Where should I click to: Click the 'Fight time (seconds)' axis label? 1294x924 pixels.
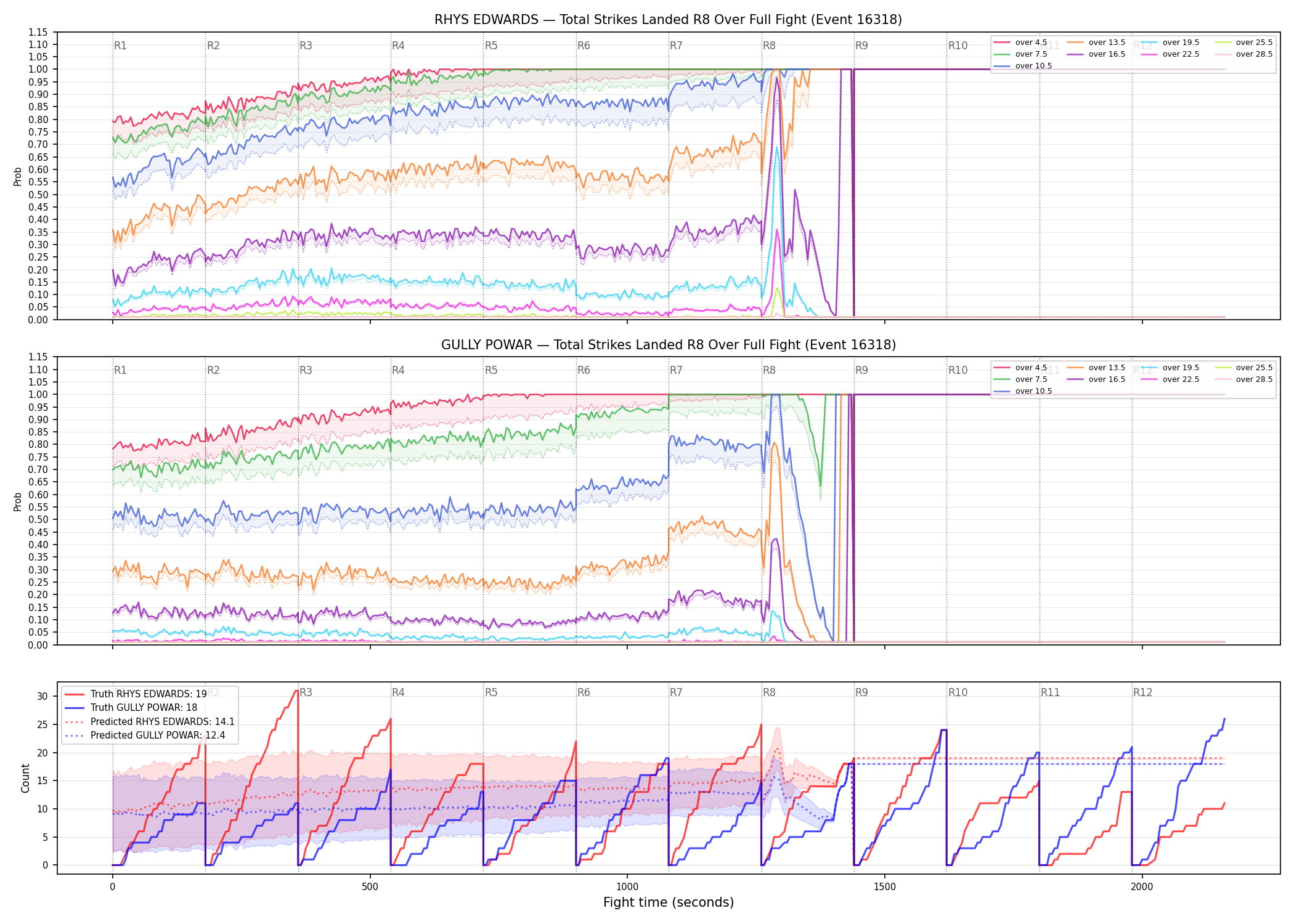(669, 902)
